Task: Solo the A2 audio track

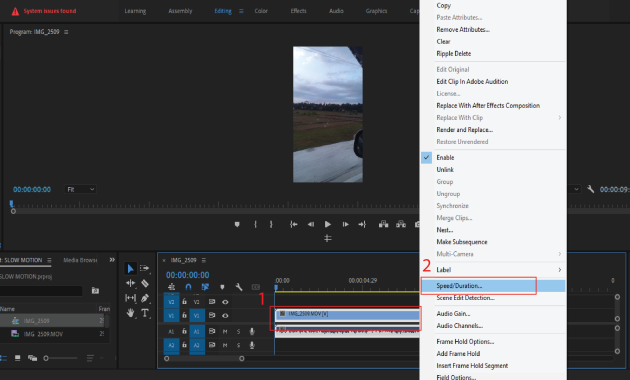Action: 238,345
